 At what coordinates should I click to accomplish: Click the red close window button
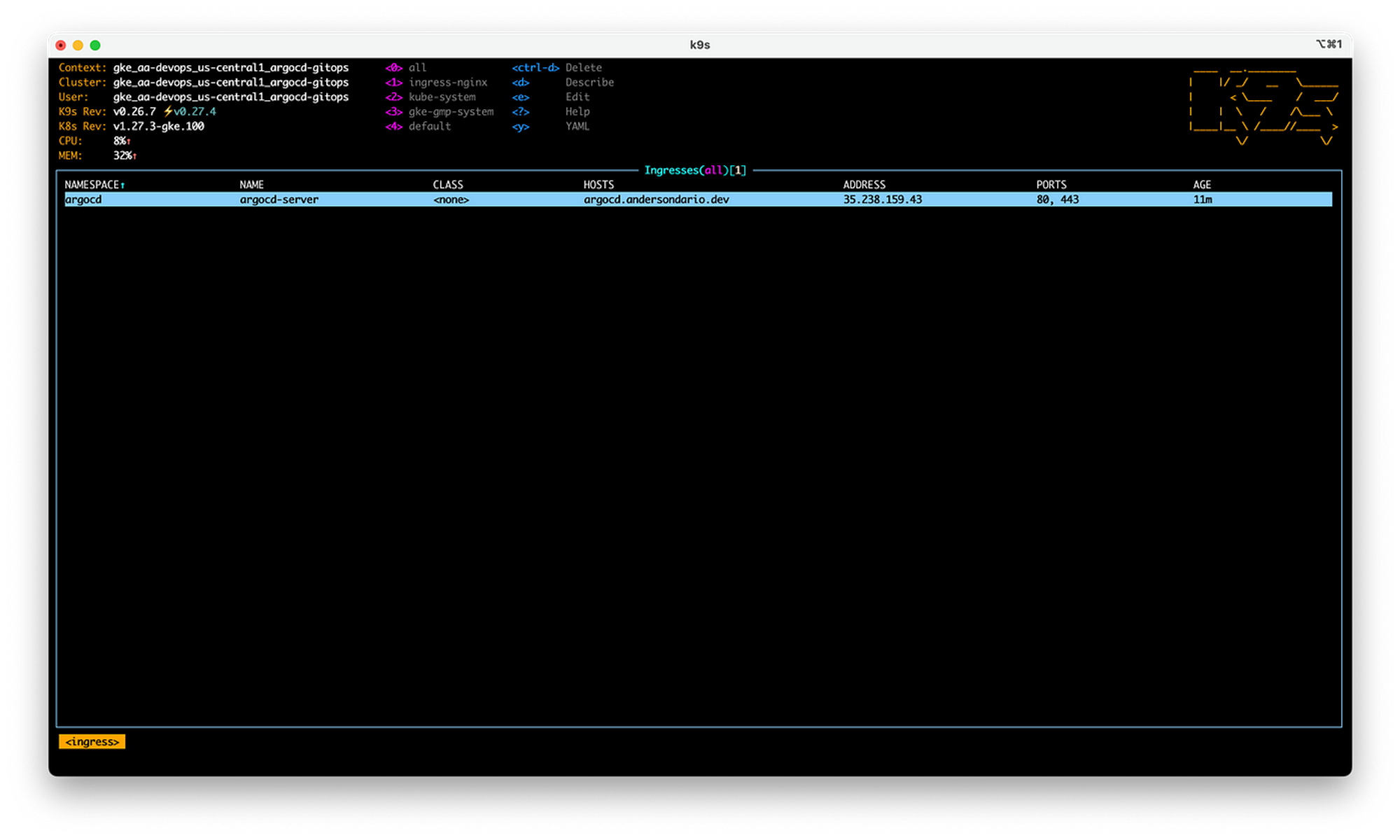[x=61, y=45]
